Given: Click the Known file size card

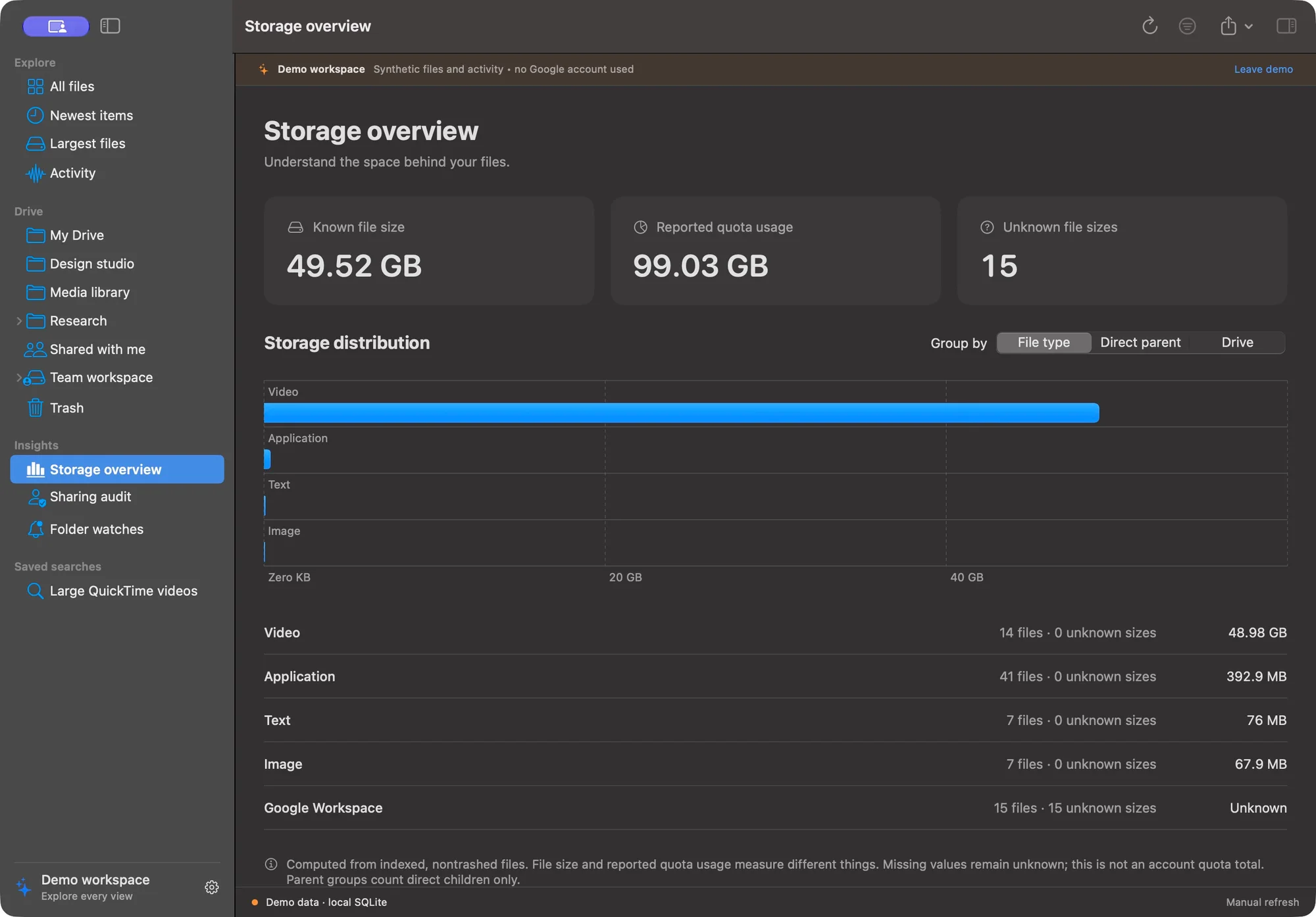Looking at the screenshot, I should click(429, 251).
